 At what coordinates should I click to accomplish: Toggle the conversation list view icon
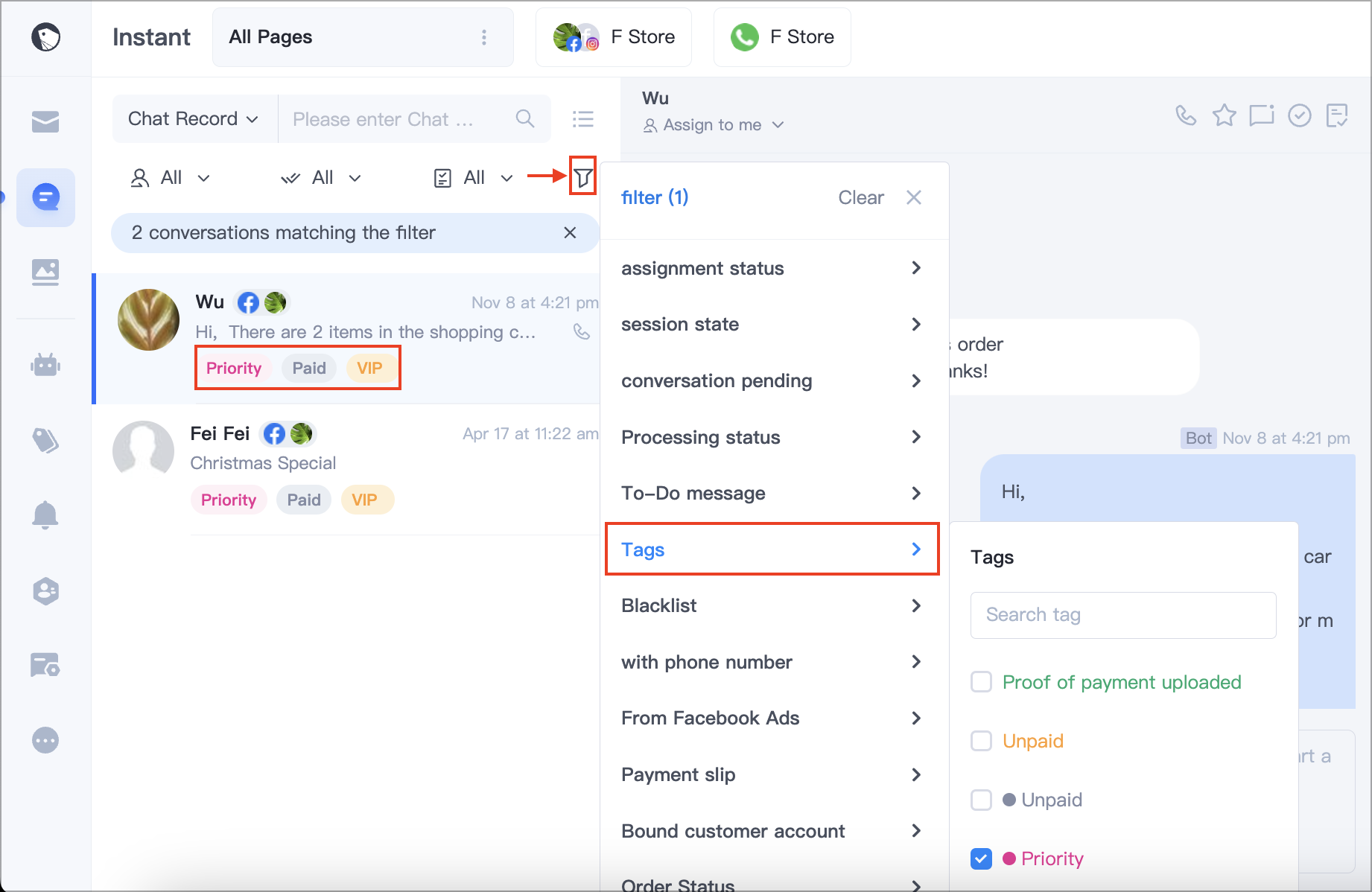583,118
